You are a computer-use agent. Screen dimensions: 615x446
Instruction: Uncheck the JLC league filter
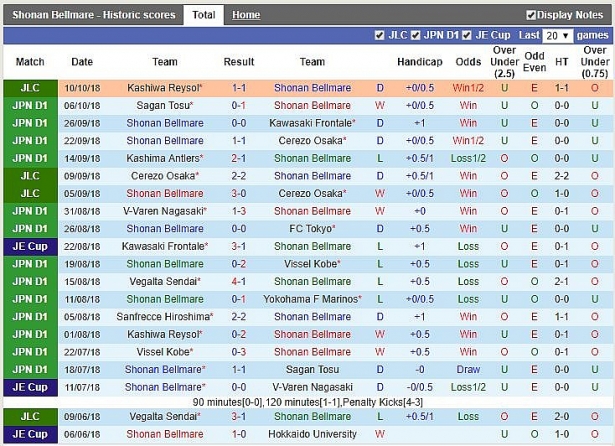(379, 36)
